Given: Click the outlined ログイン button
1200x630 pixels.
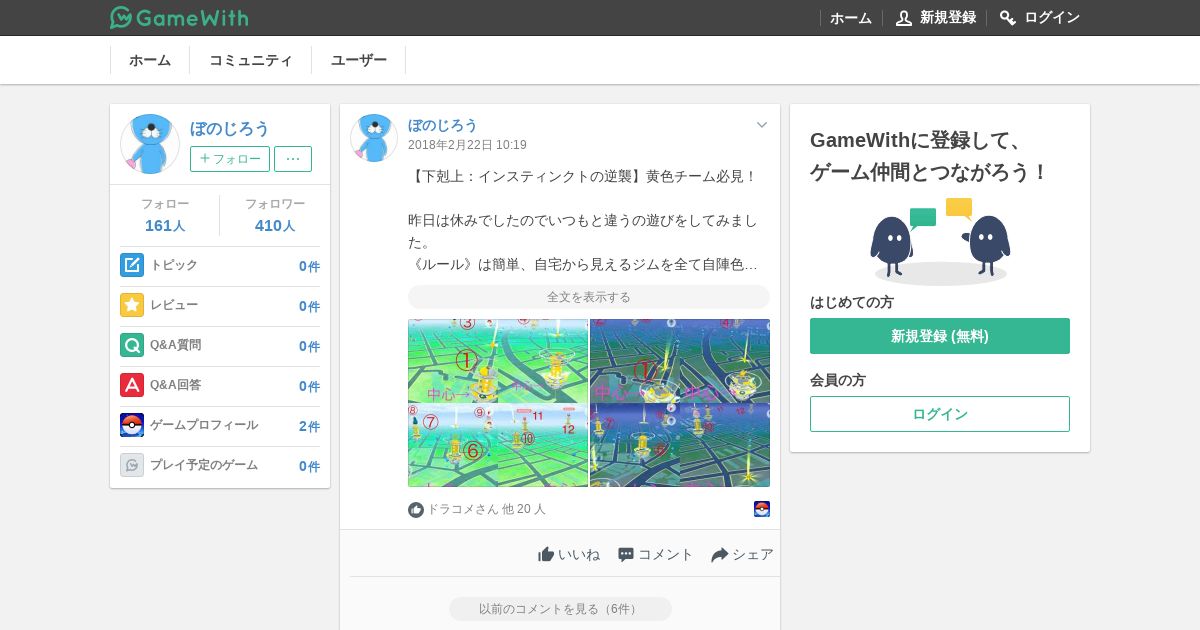Looking at the screenshot, I should coord(940,414).
